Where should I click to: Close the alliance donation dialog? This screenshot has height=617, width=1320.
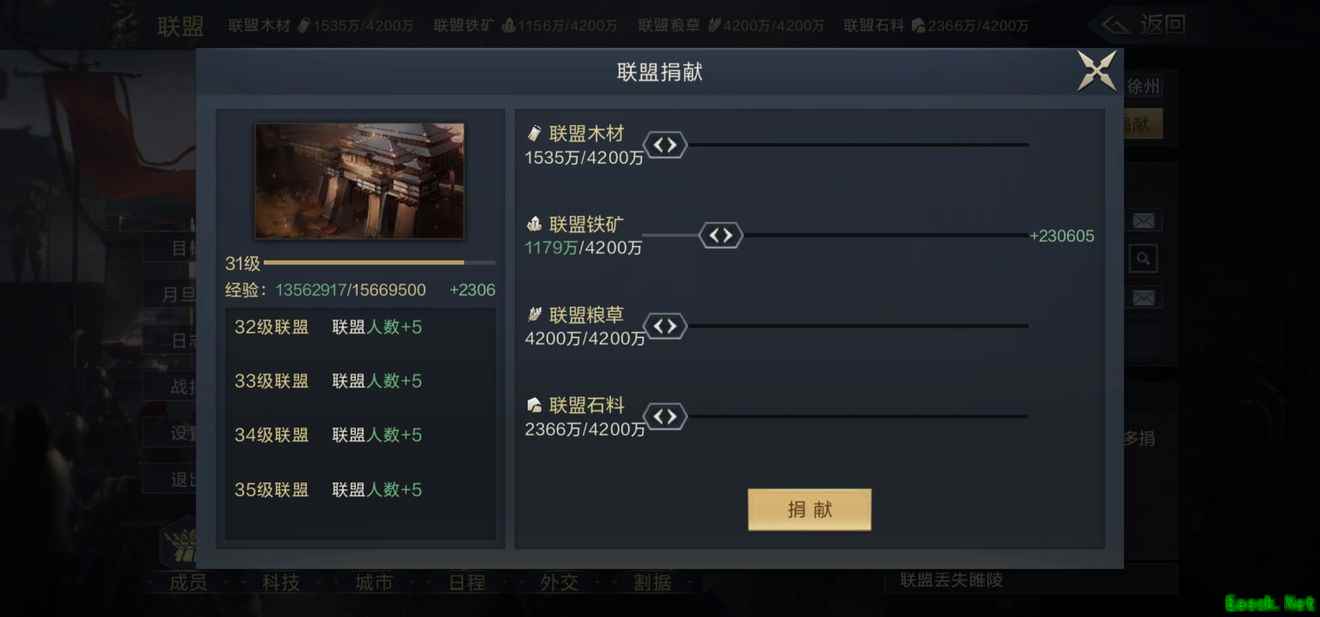pos(1096,71)
